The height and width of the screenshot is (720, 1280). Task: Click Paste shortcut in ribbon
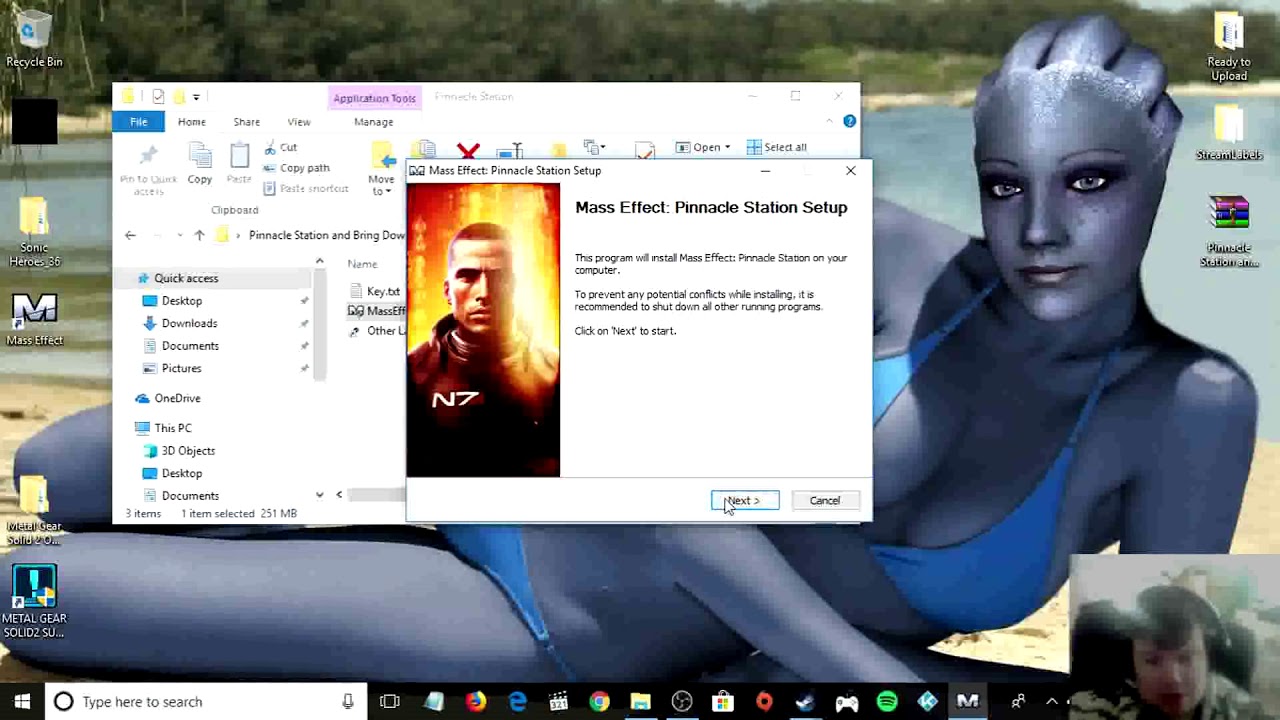[x=306, y=188]
